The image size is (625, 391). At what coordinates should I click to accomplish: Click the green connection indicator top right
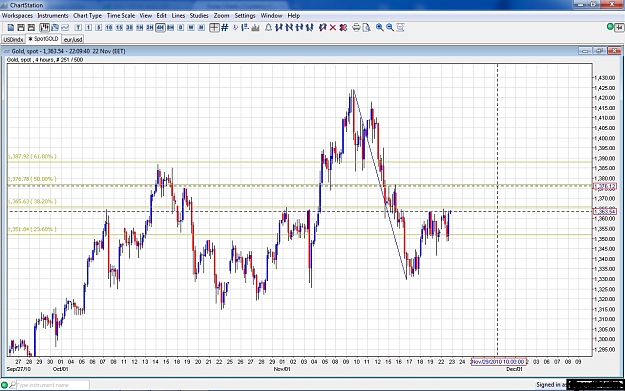coord(610,27)
